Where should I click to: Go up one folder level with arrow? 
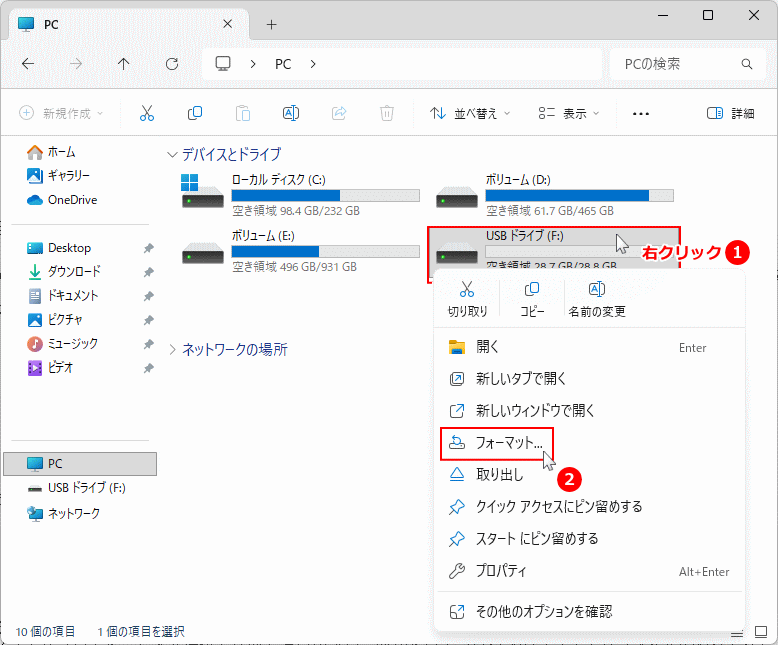point(123,63)
